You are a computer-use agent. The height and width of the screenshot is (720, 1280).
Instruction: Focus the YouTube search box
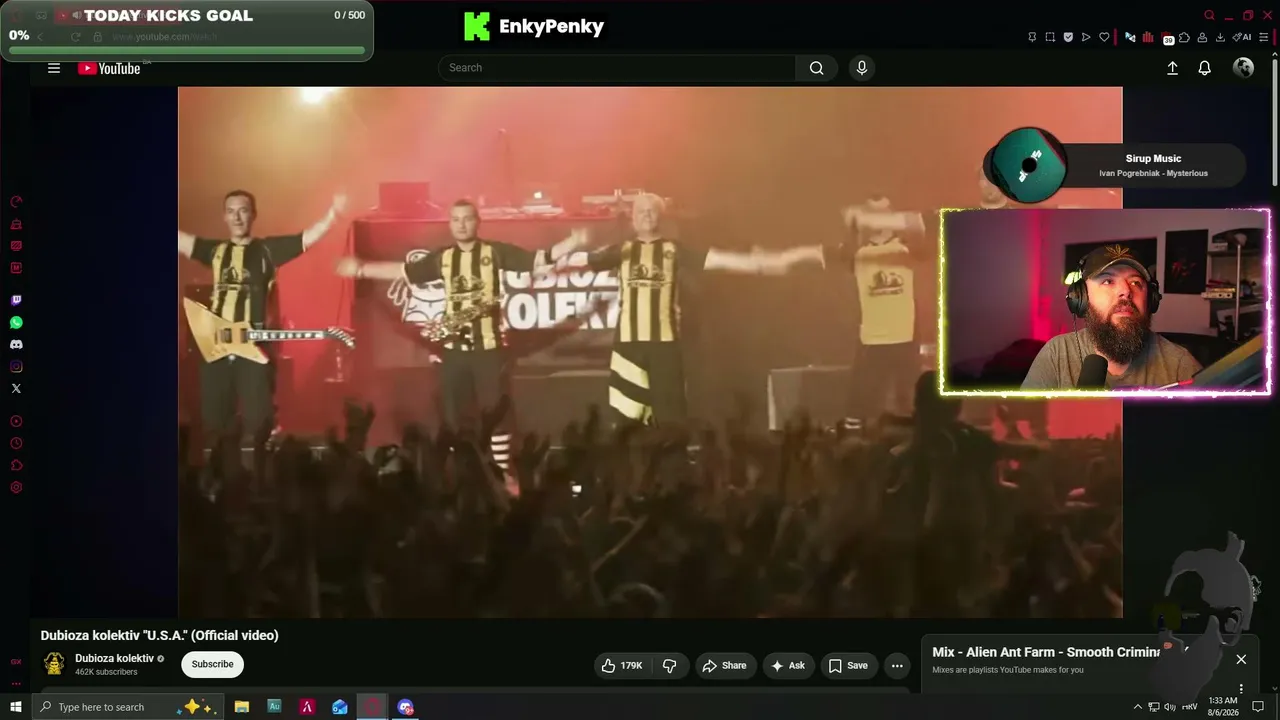click(x=617, y=68)
